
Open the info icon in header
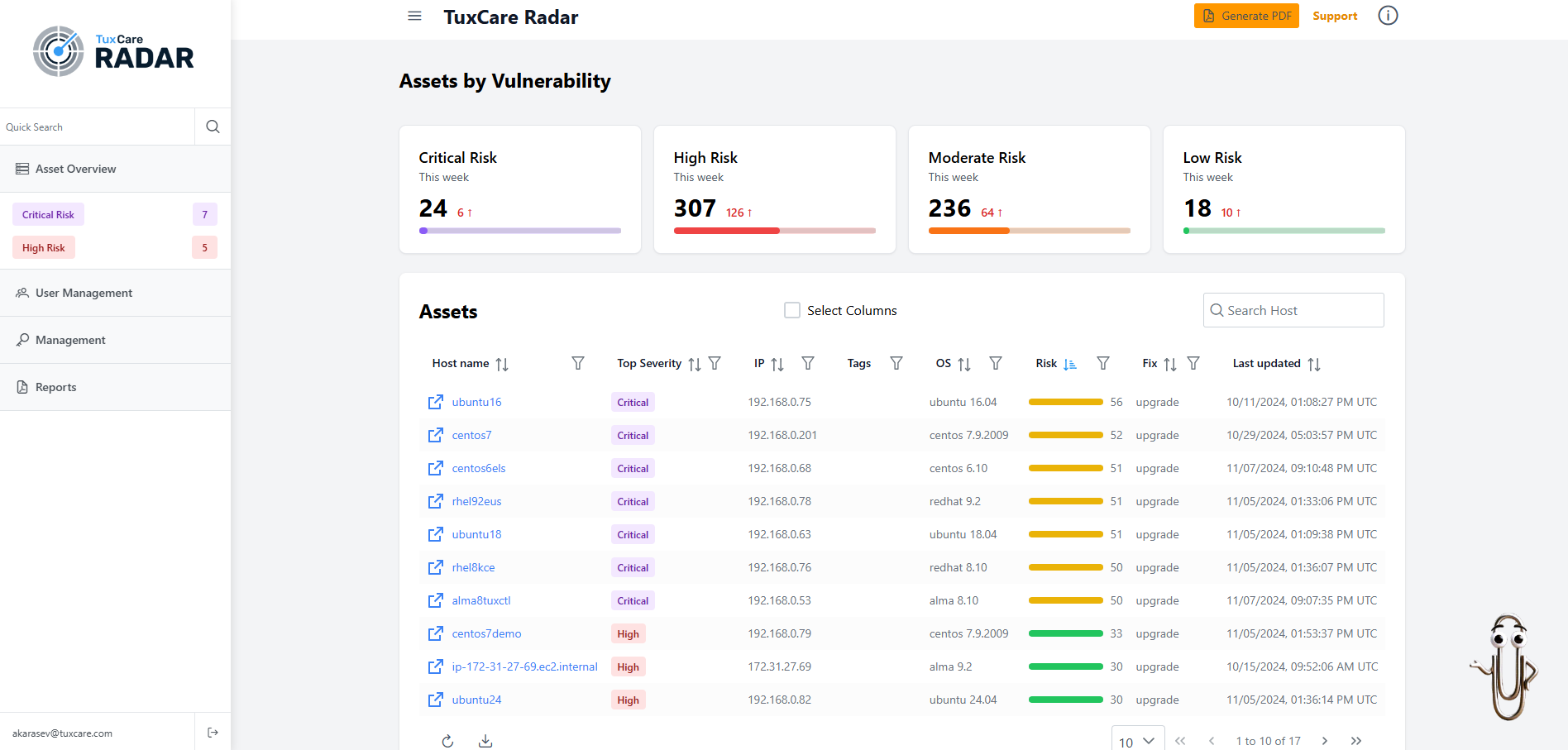[1388, 16]
